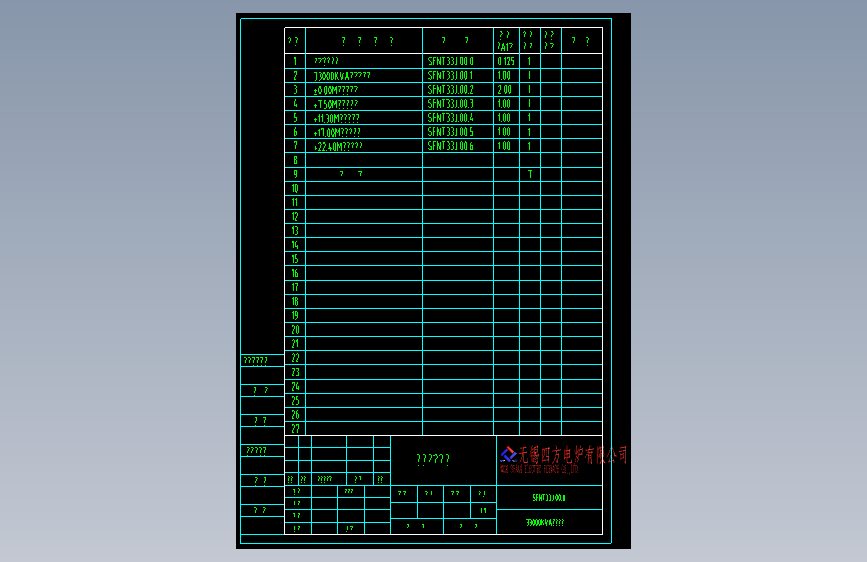Viewport: 867px width, 562px height.
Task: Click the large '??????' title block heading
Action: coord(433,459)
